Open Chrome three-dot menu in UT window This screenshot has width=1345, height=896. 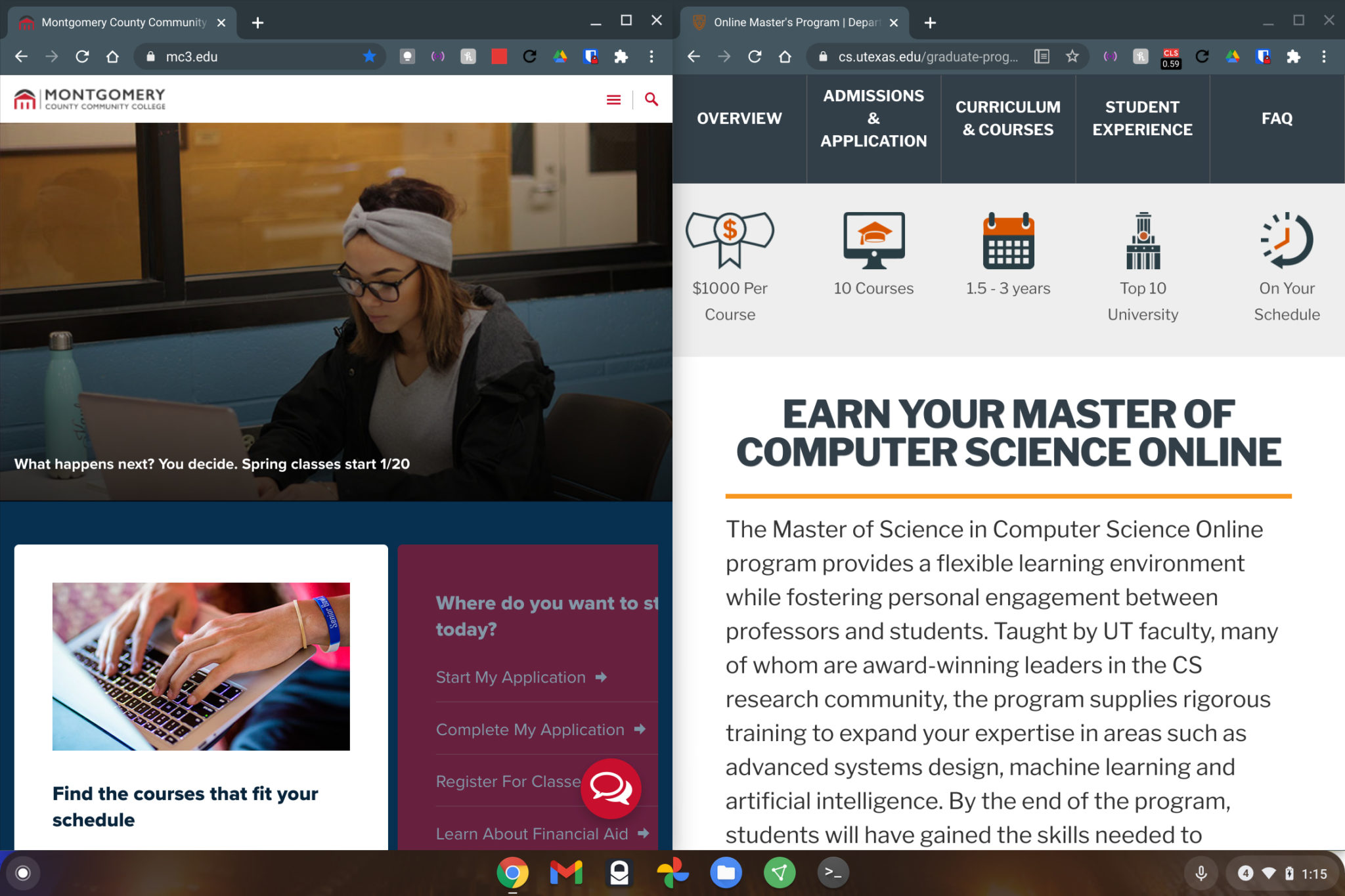(1324, 56)
